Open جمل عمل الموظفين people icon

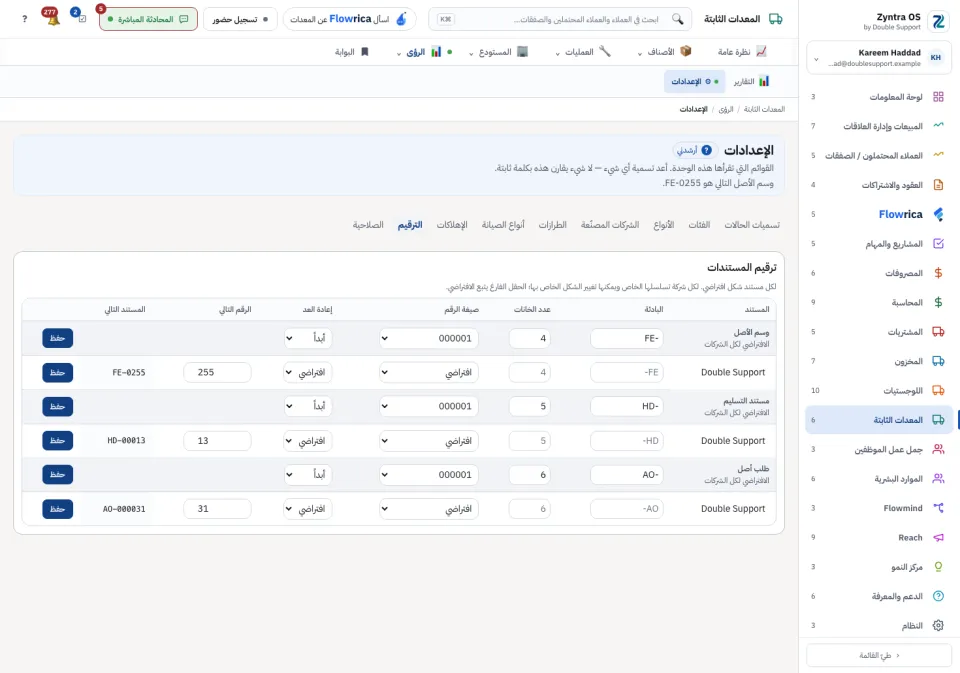point(938,449)
